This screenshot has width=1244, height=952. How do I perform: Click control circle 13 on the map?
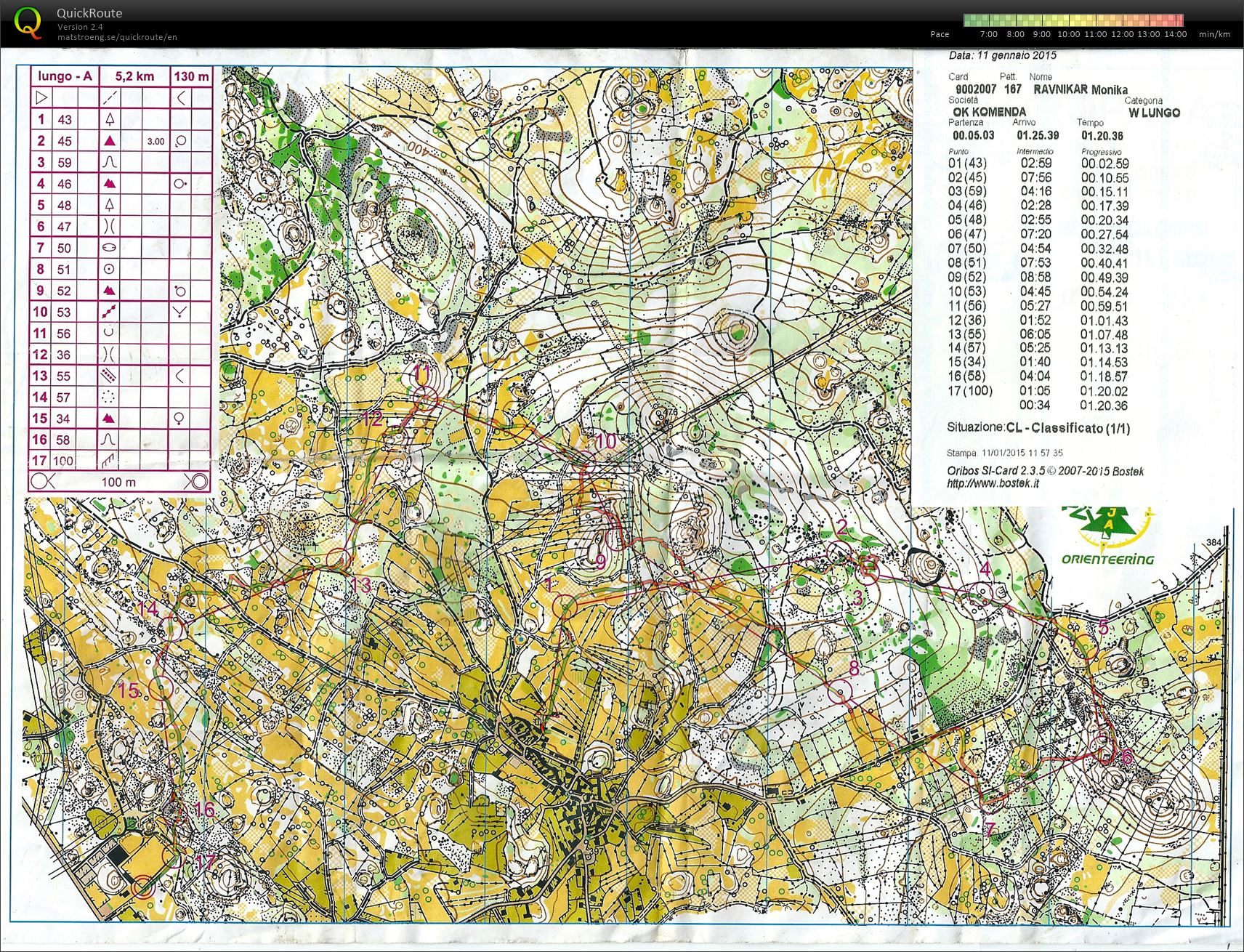click(x=338, y=559)
